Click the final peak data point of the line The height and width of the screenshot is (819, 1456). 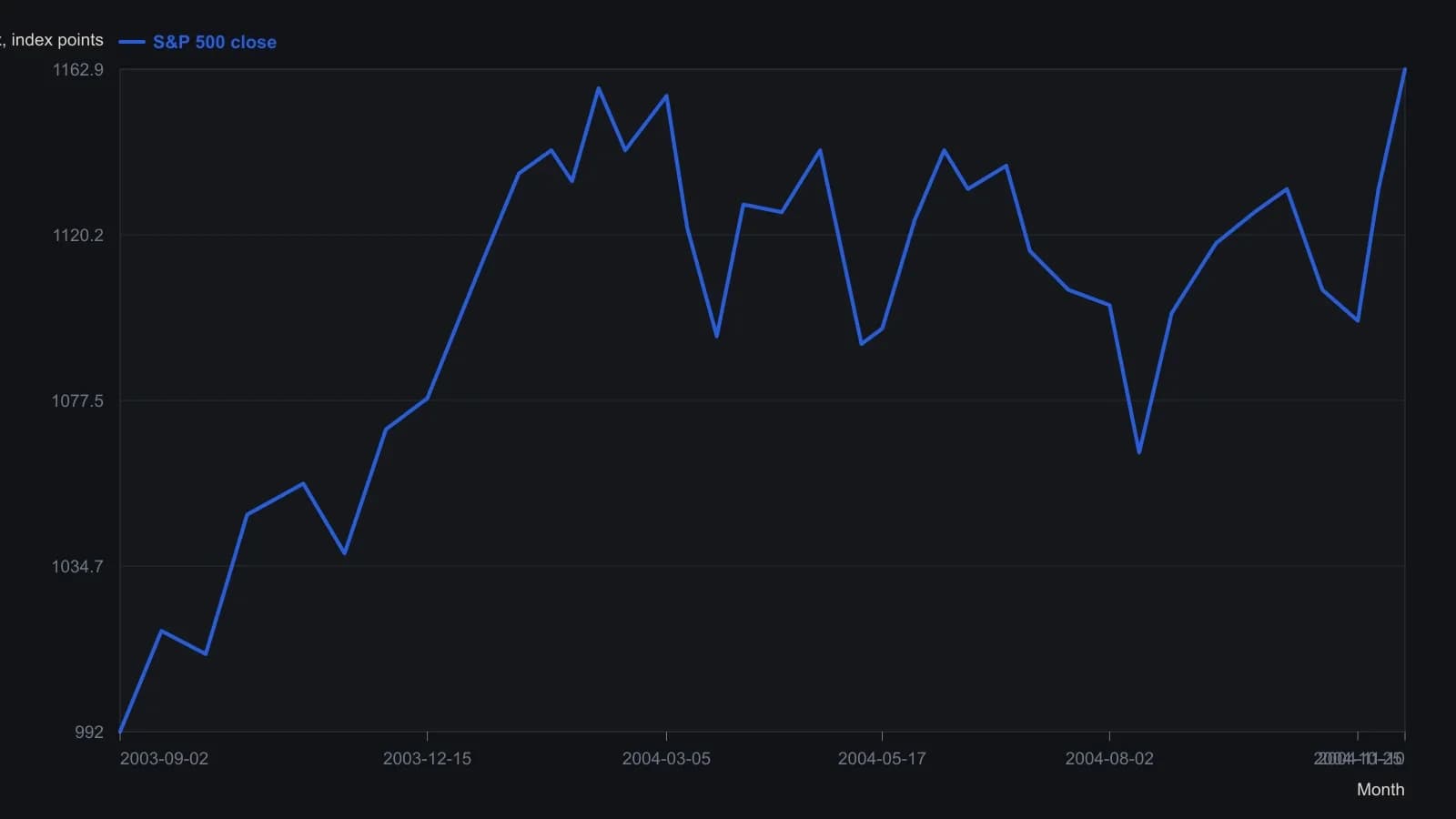pyautogui.click(x=1405, y=69)
